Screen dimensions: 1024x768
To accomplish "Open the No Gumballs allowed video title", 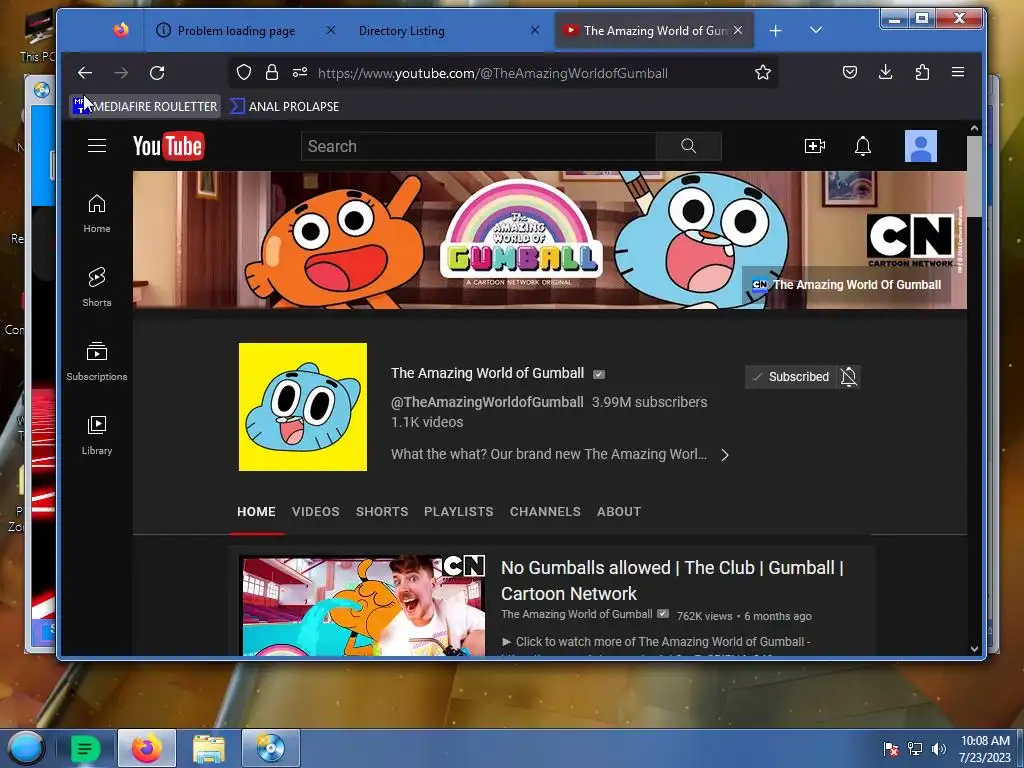I will [672, 581].
